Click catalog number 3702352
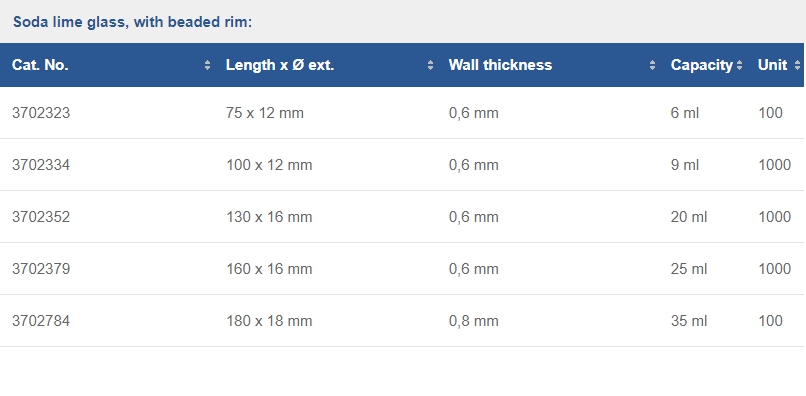 [41, 217]
